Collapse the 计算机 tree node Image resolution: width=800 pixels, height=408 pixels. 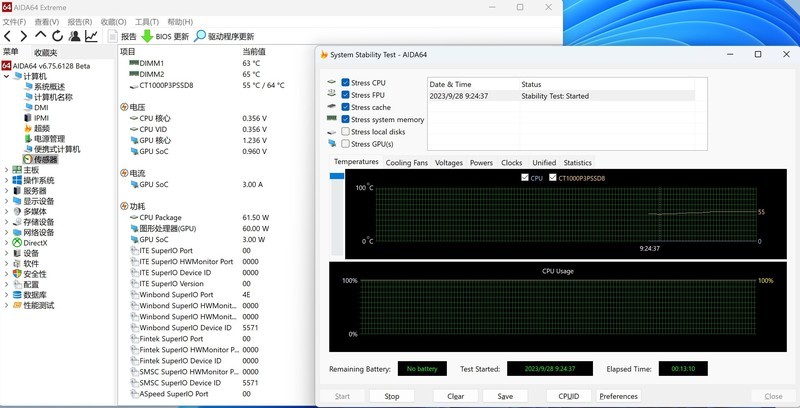[6, 76]
